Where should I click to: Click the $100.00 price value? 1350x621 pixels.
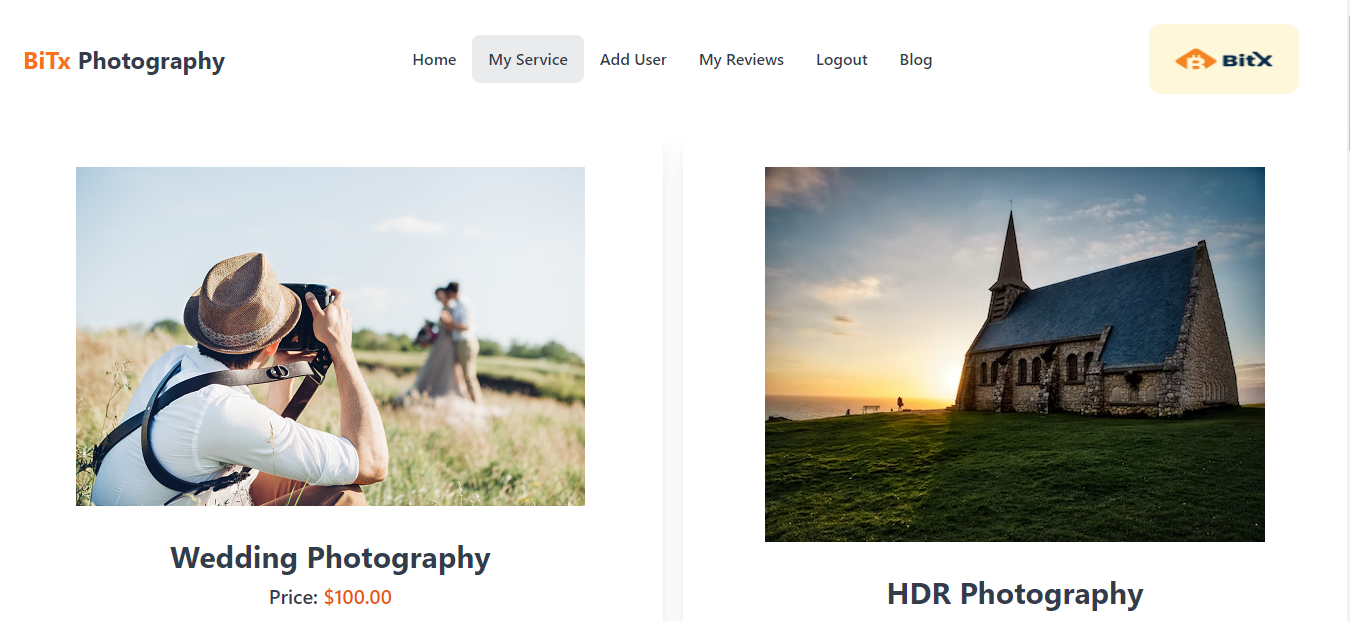358,598
